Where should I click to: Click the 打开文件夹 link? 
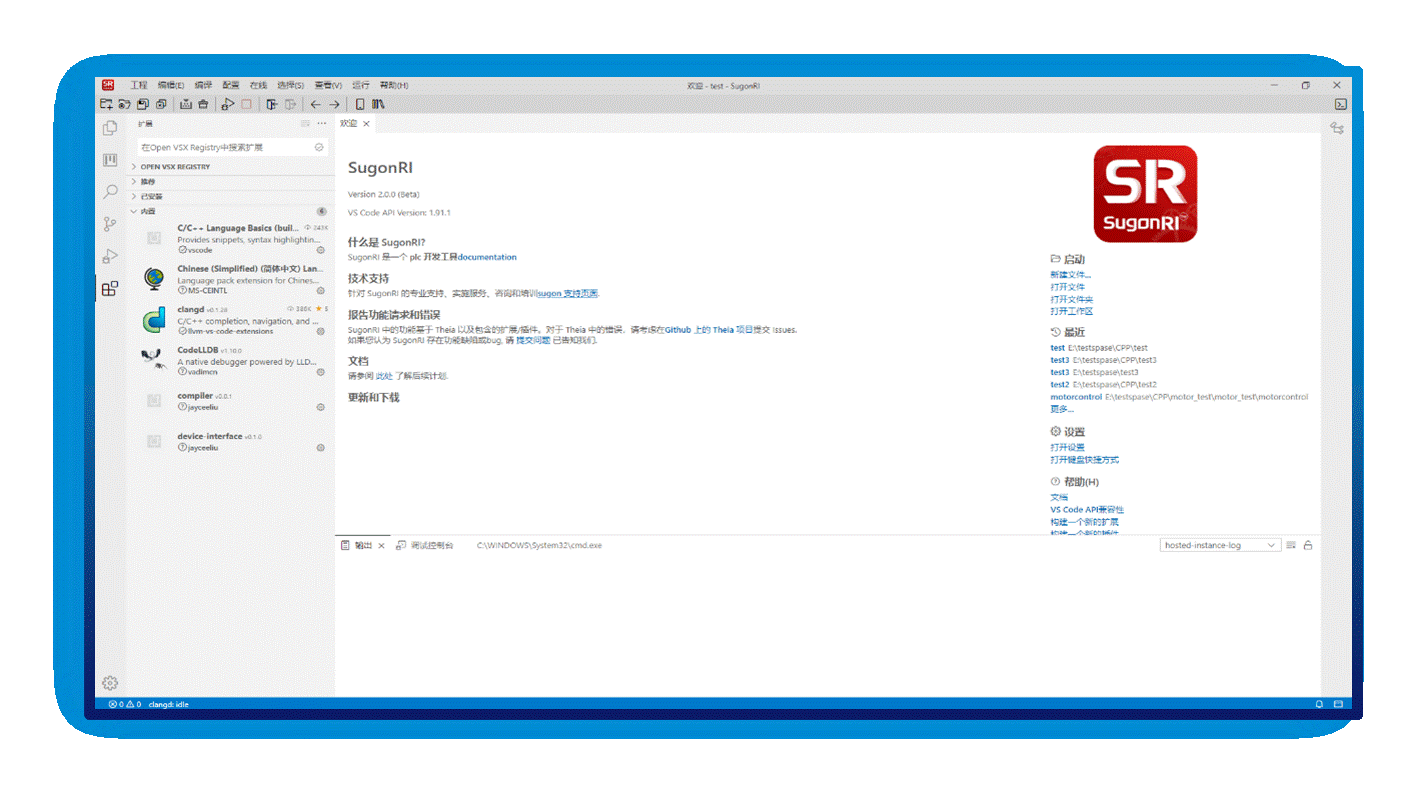coord(1071,299)
